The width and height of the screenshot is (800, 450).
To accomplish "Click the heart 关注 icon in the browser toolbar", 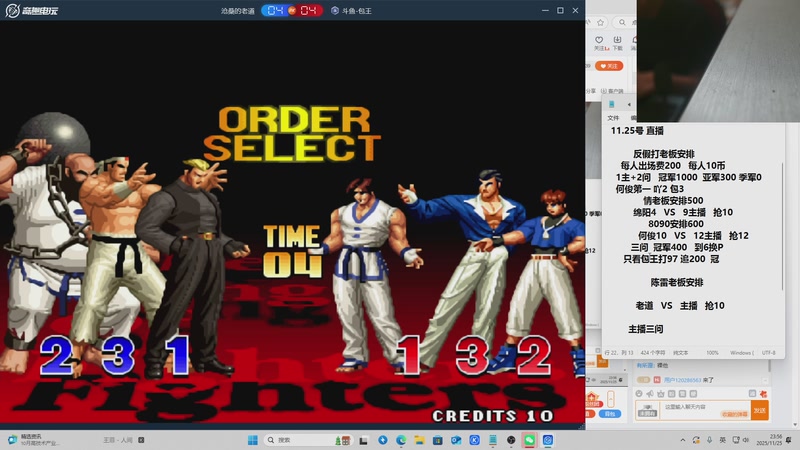I will [599, 40].
